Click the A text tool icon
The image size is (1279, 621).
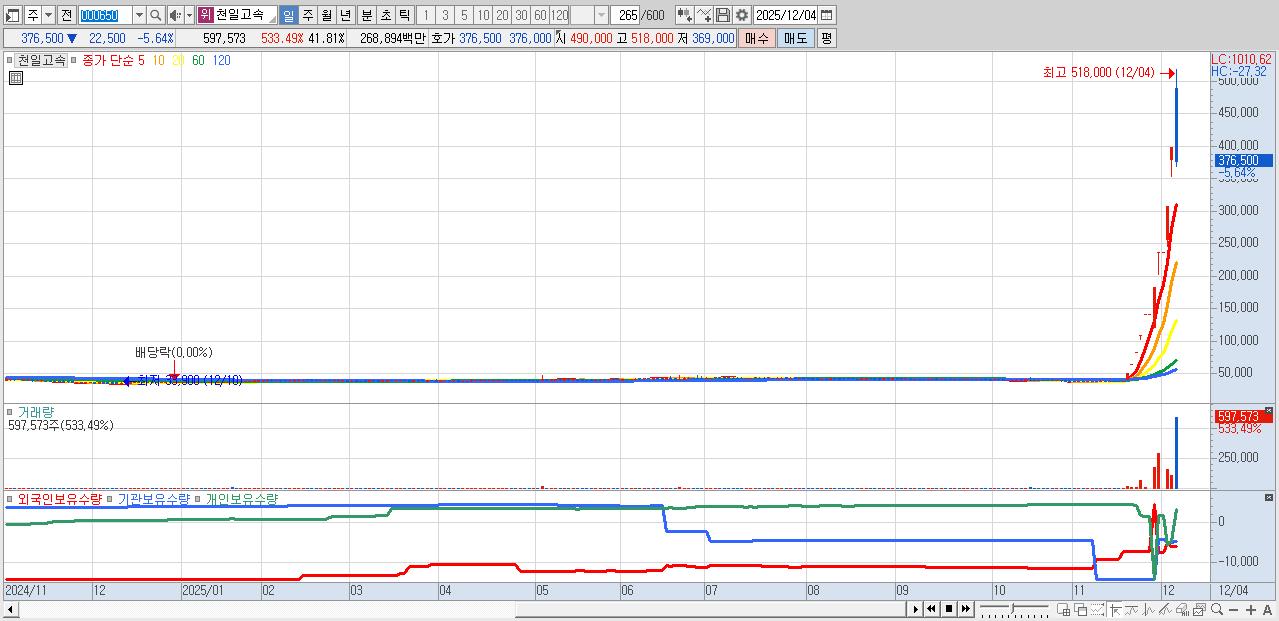tap(1267, 609)
